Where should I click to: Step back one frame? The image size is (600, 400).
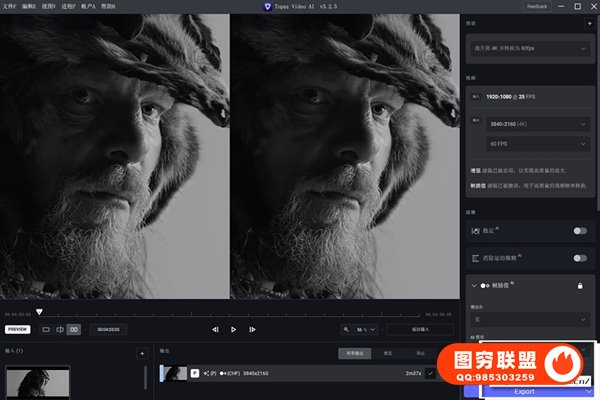[215, 329]
